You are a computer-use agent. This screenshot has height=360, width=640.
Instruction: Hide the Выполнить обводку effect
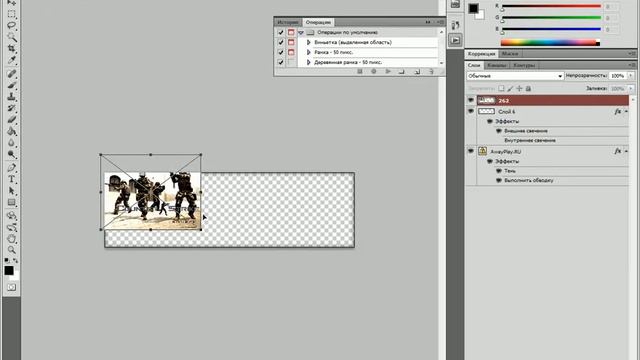499,180
